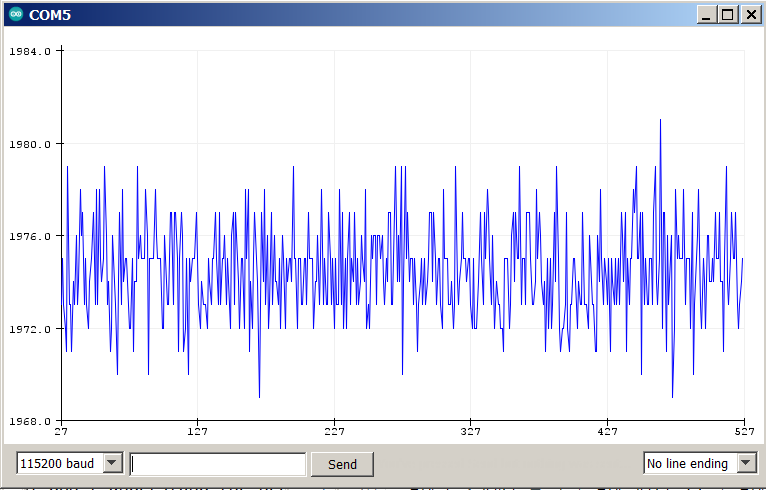This screenshot has width=766, height=490.
Task: Click the 1984.0 y-axis label
Action: [30, 51]
